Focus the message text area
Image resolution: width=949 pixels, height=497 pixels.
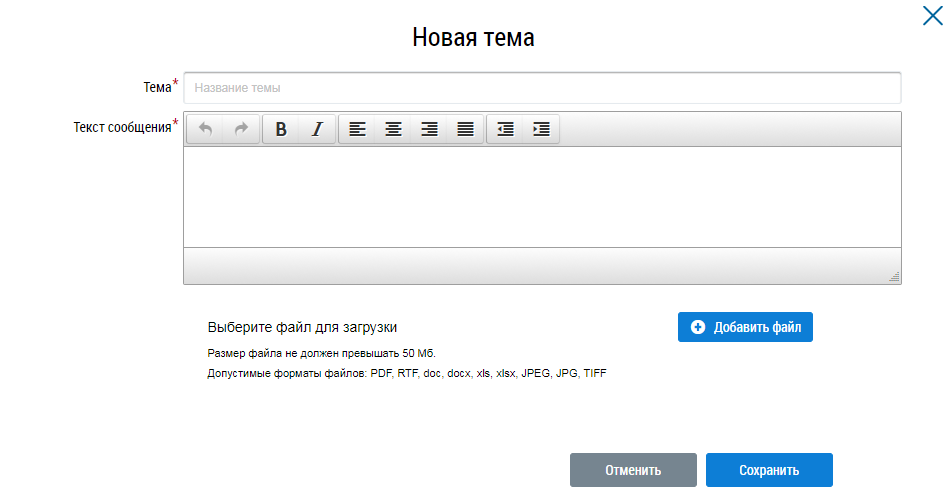[x=542, y=197]
